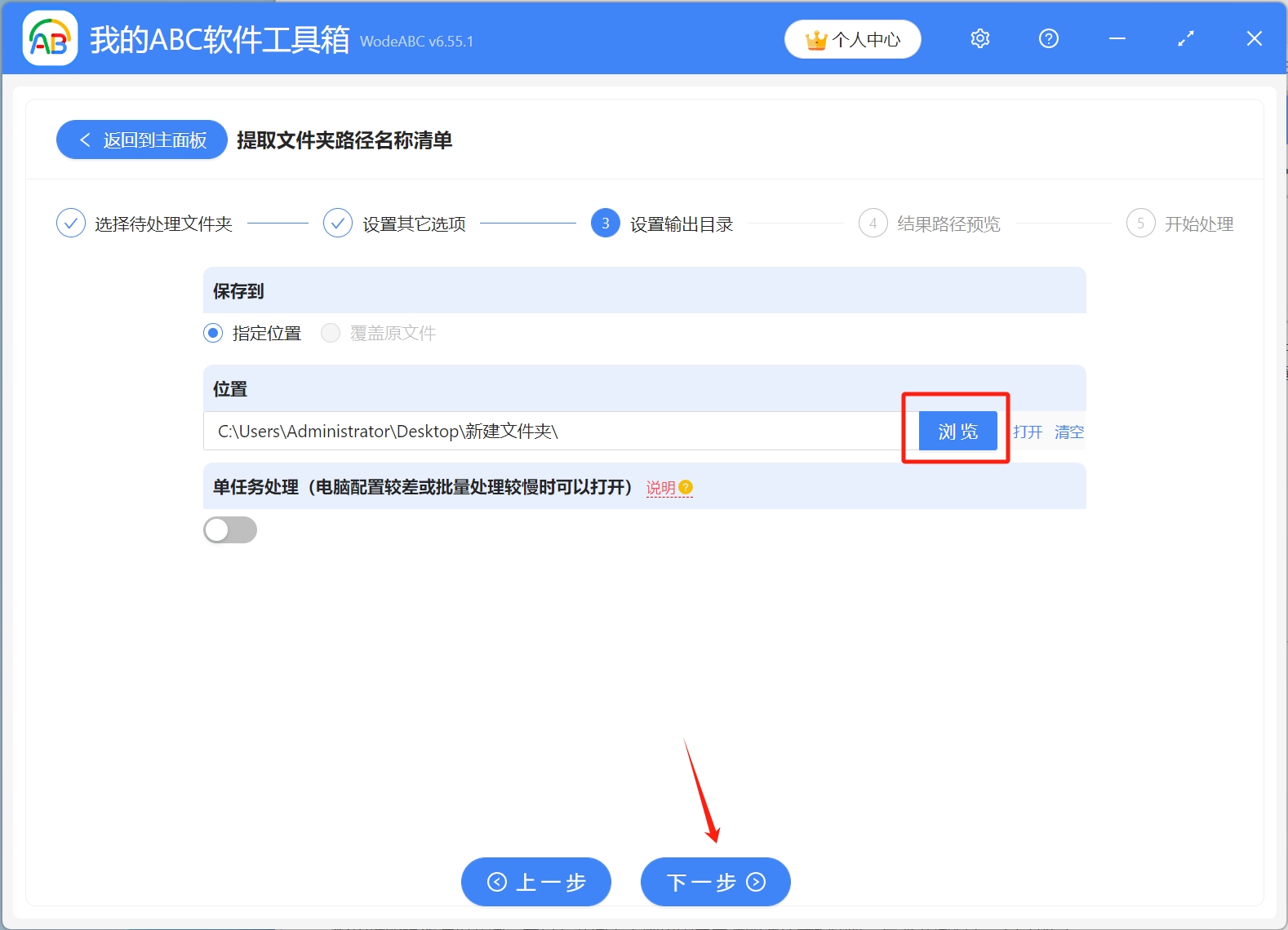Click the WodeABC app logo icon
The width and height of the screenshot is (1288, 930).
pyautogui.click(x=50, y=38)
